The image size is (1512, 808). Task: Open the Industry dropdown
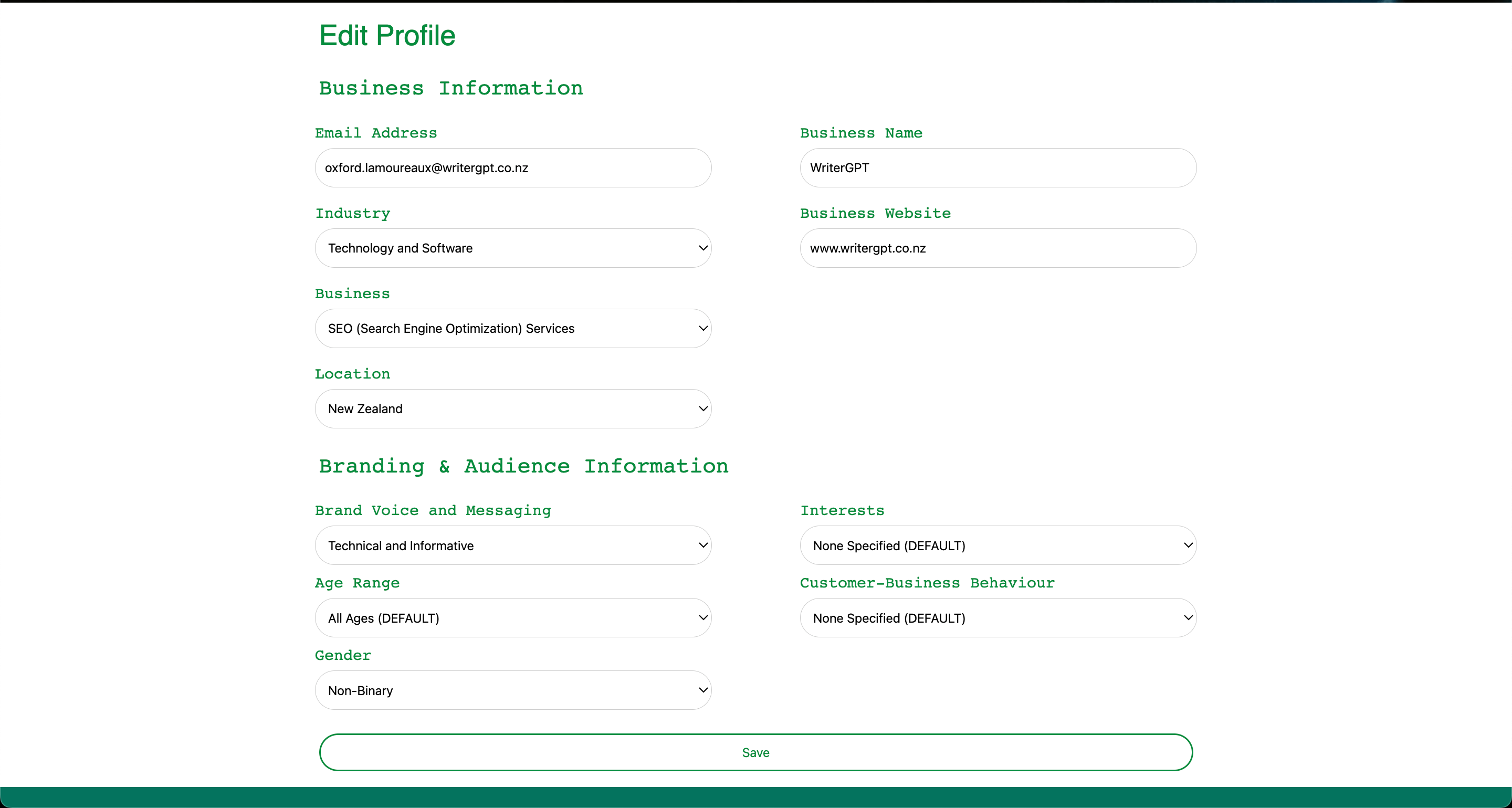[513, 248]
